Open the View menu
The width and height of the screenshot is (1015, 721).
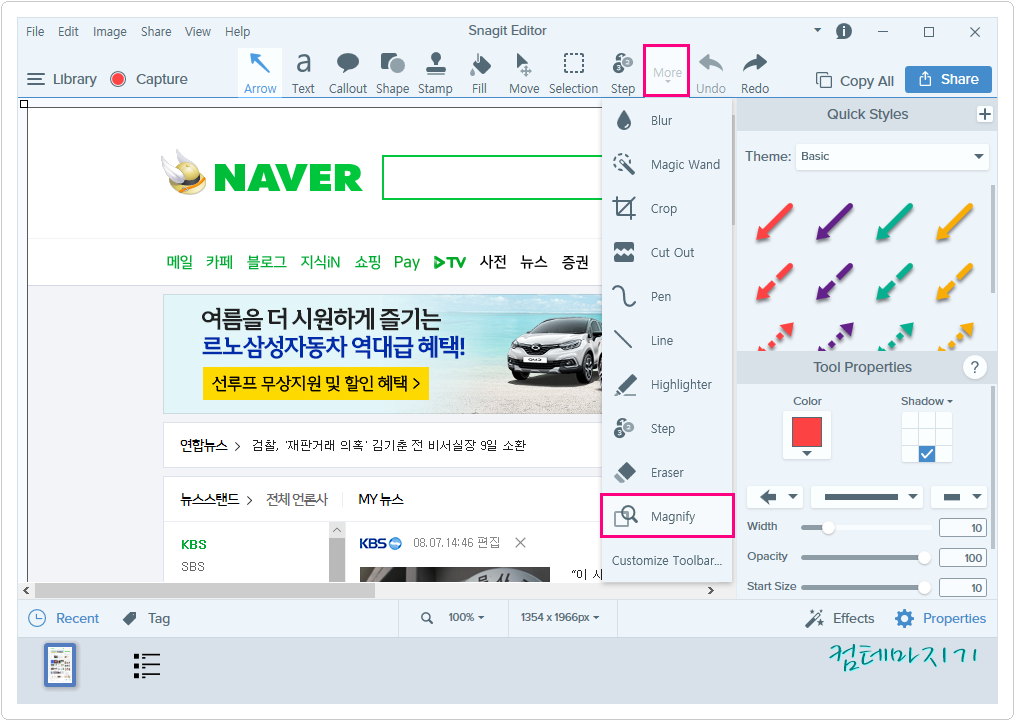pyautogui.click(x=197, y=31)
